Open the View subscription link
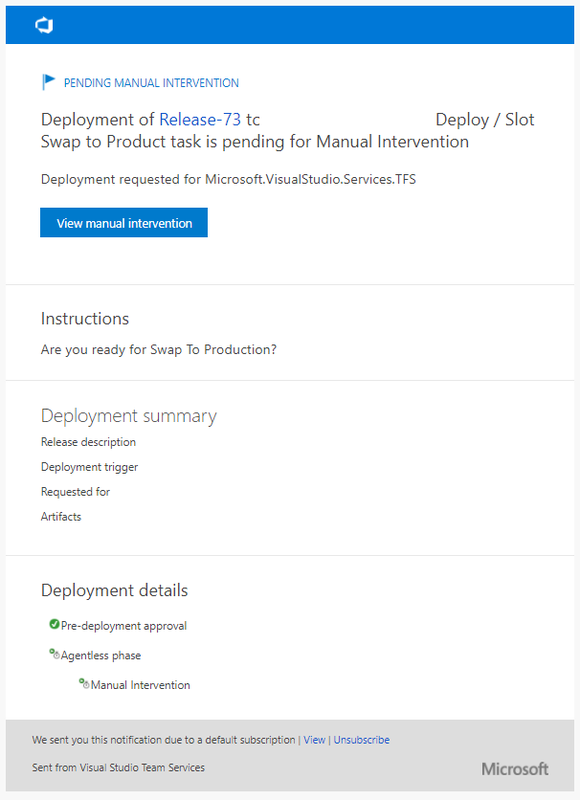580x800 pixels. coord(314,740)
